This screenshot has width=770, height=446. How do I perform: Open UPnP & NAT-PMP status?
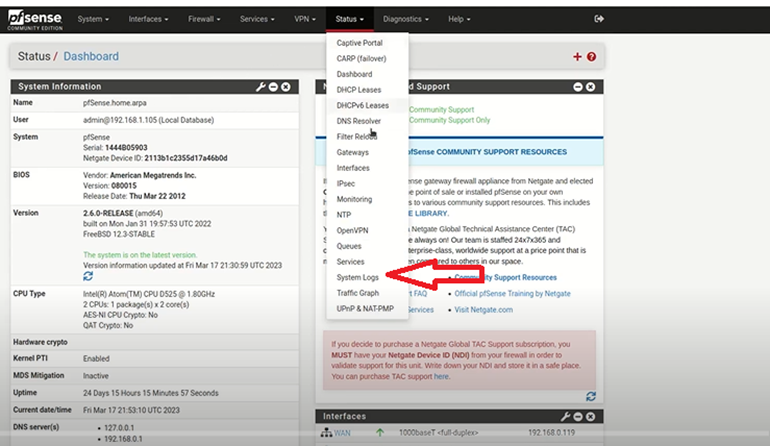(367, 308)
